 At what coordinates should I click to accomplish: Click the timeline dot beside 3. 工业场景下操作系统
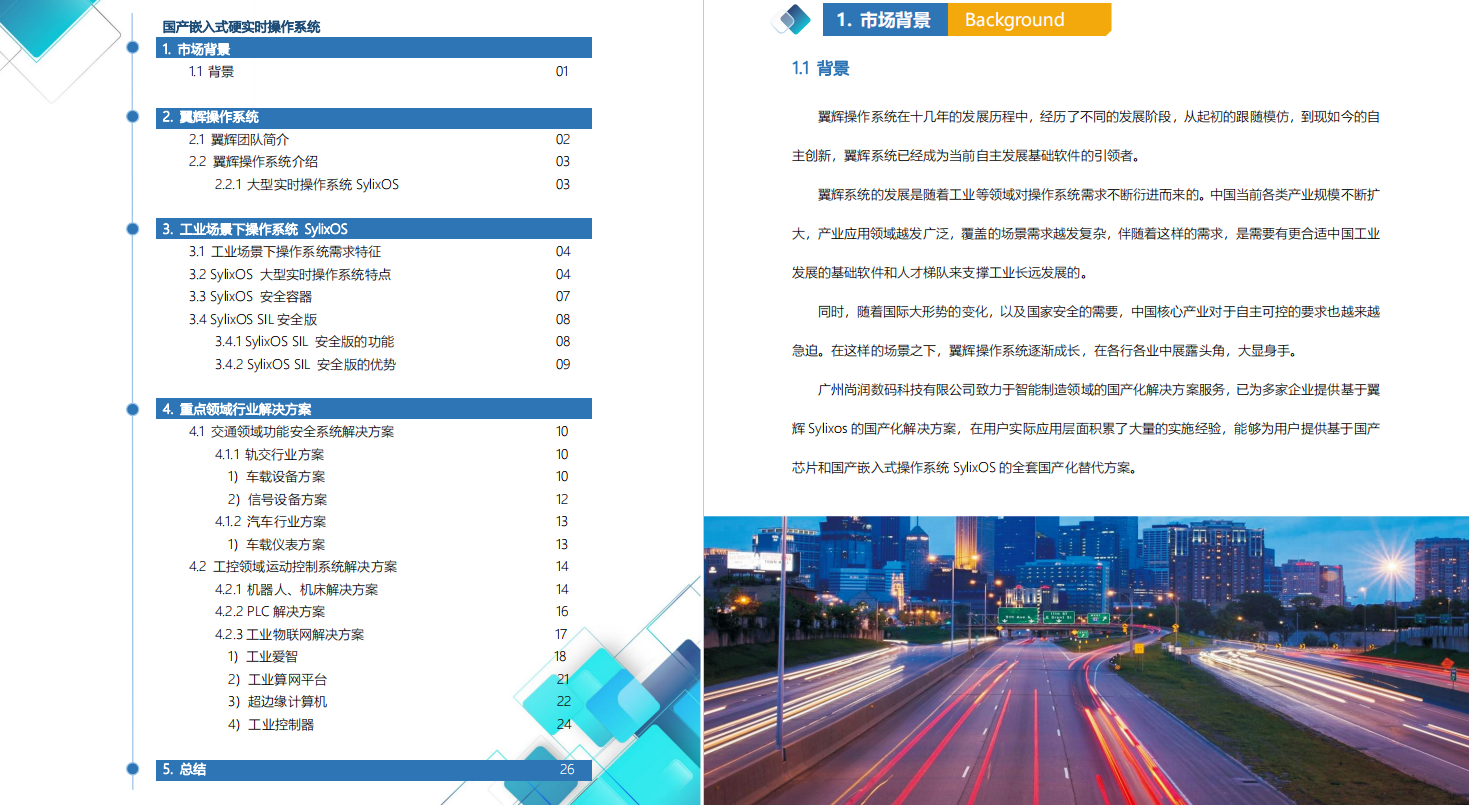(x=133, y=229)
